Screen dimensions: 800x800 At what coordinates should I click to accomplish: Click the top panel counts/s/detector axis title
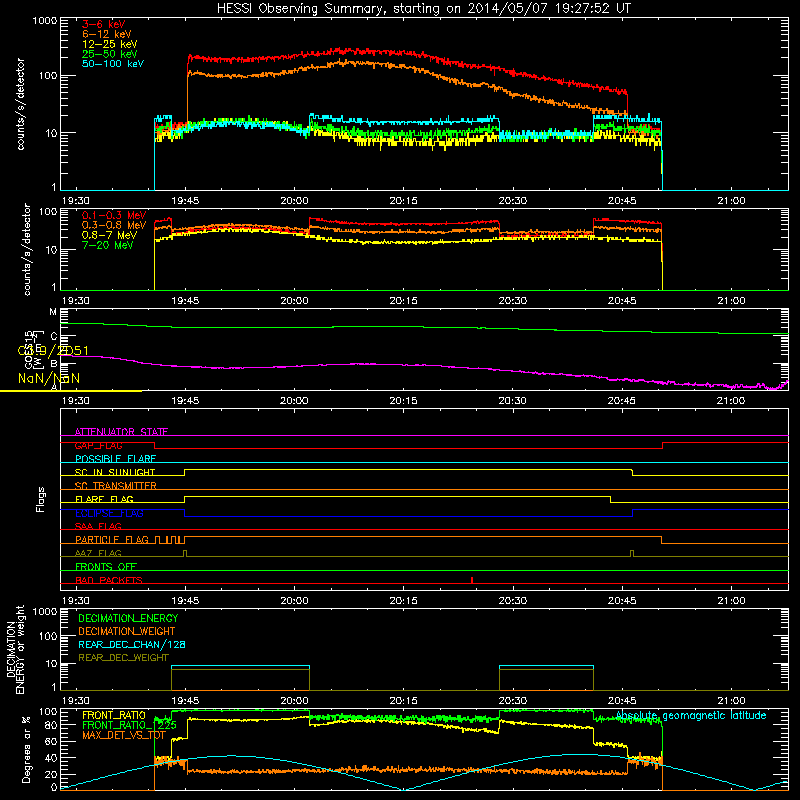coord(21,104)
